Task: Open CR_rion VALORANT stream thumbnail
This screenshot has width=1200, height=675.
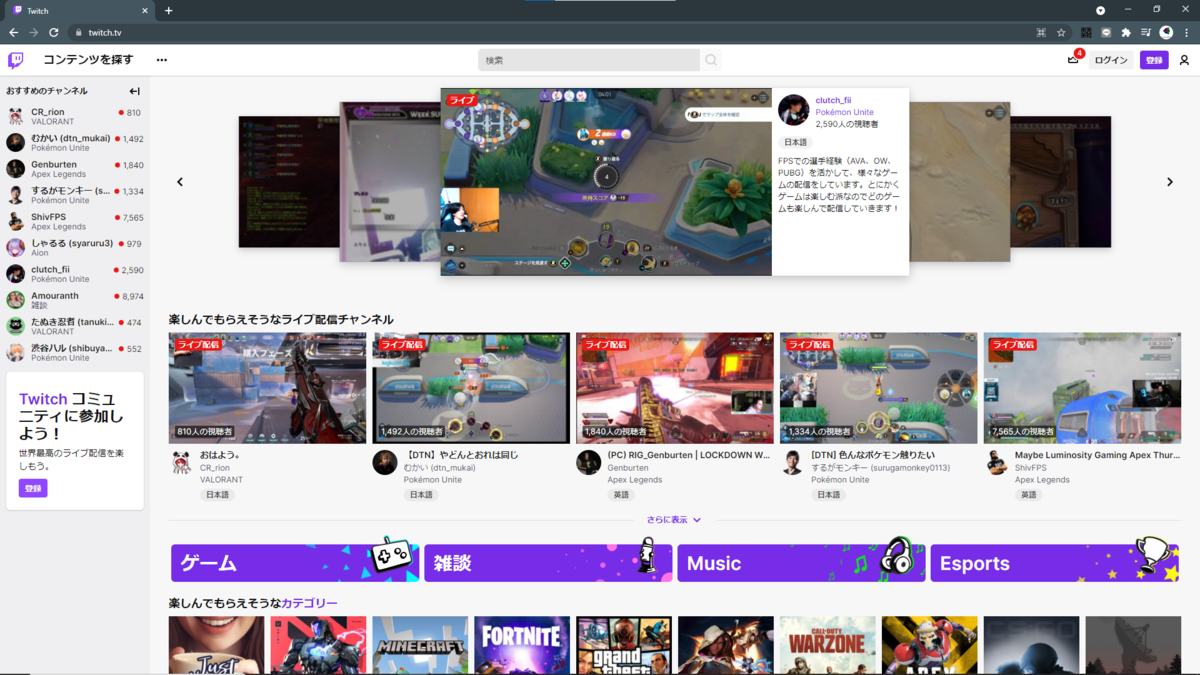Action: 268,388
